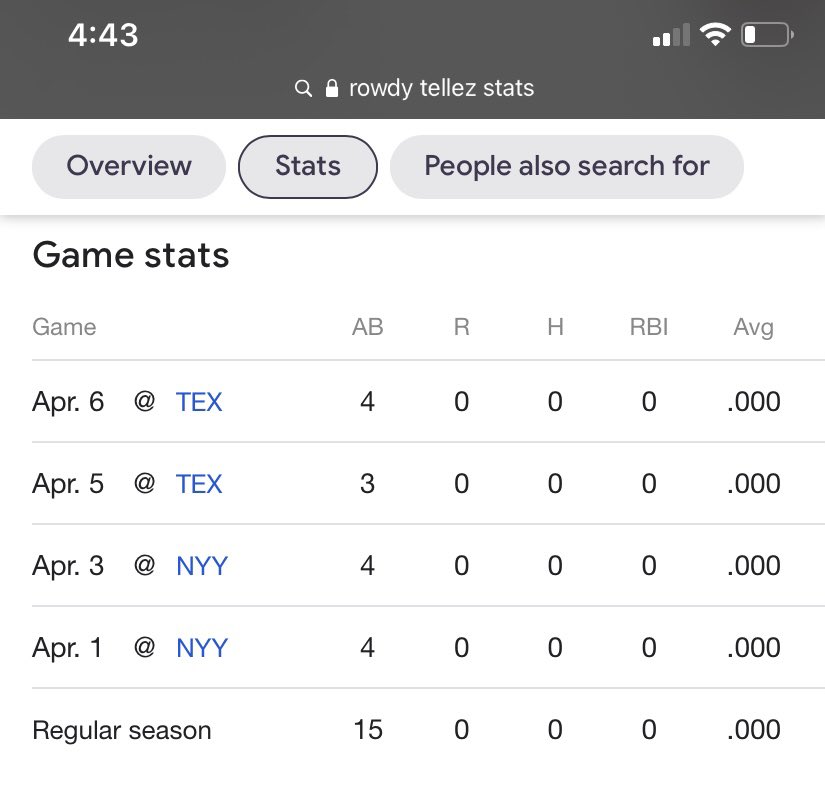This screenshot has height=785, width=825.
Task: Open the TEX link for Apr. 5 game
Action: 199,484
